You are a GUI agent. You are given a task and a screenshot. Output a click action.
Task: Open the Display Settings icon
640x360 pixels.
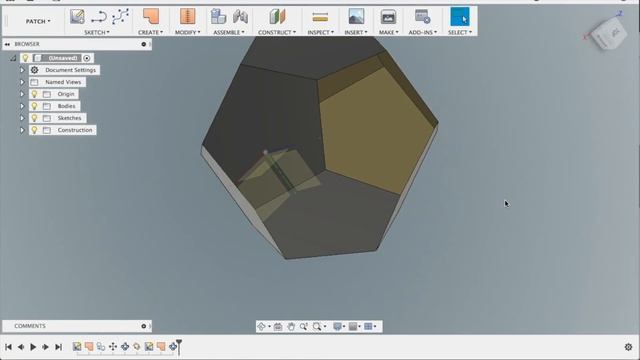337,326
